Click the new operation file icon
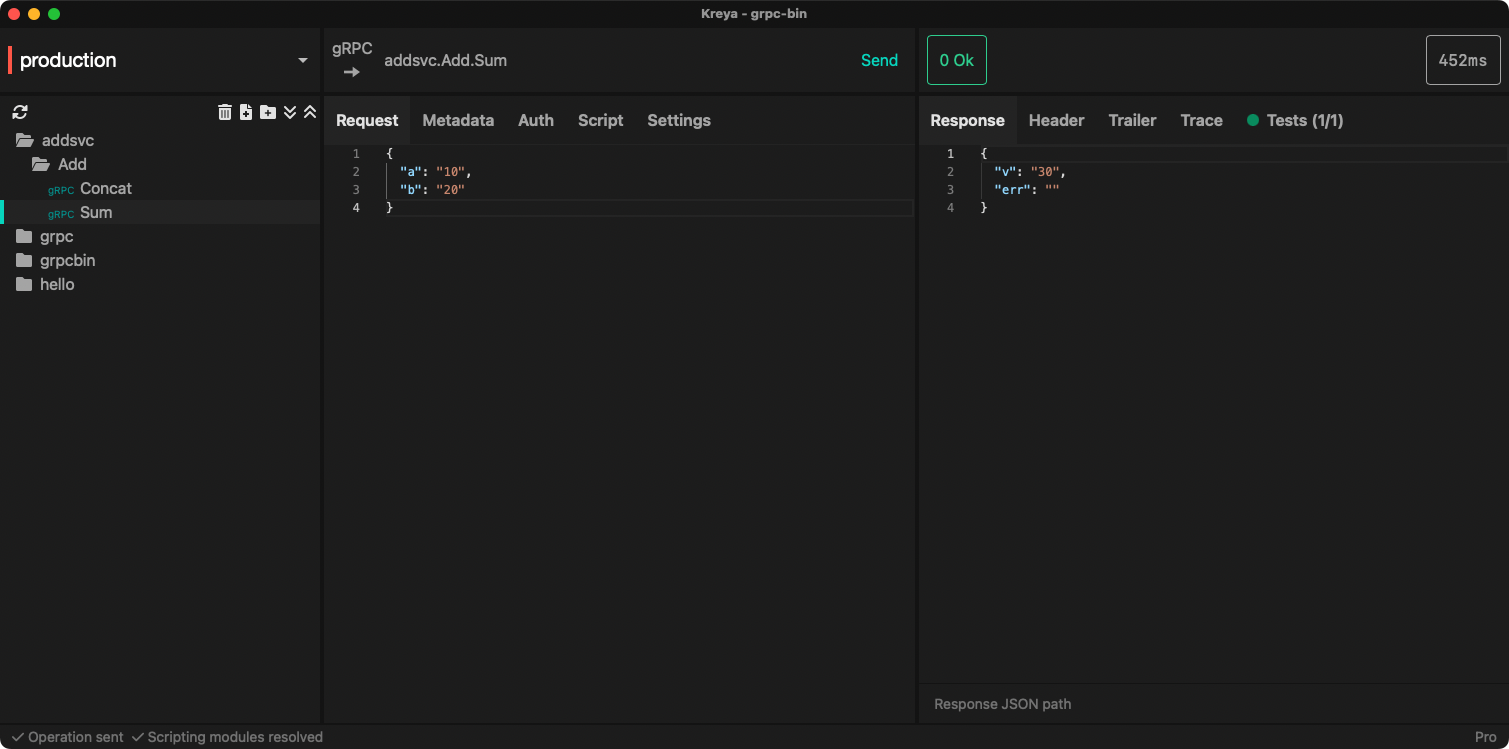This screenshot has width=1509, height=749. click(246, 112)
